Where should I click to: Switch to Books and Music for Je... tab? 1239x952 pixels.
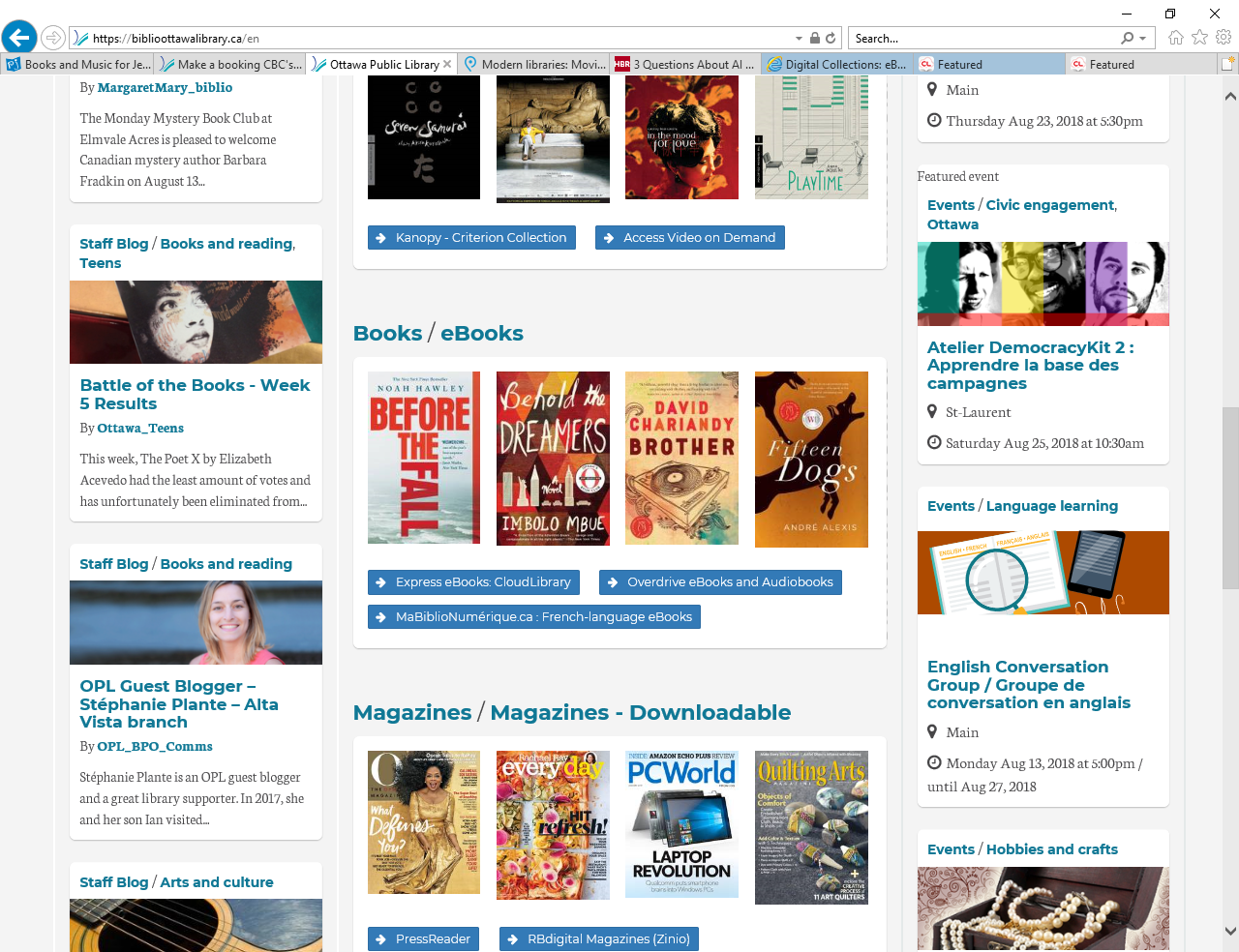pos(77,64)
